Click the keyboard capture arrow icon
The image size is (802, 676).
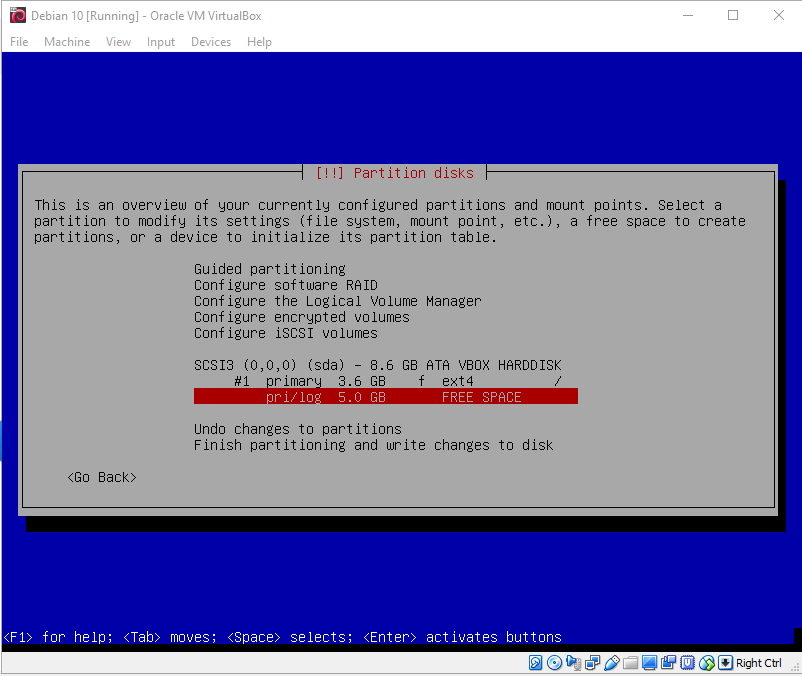725,663
